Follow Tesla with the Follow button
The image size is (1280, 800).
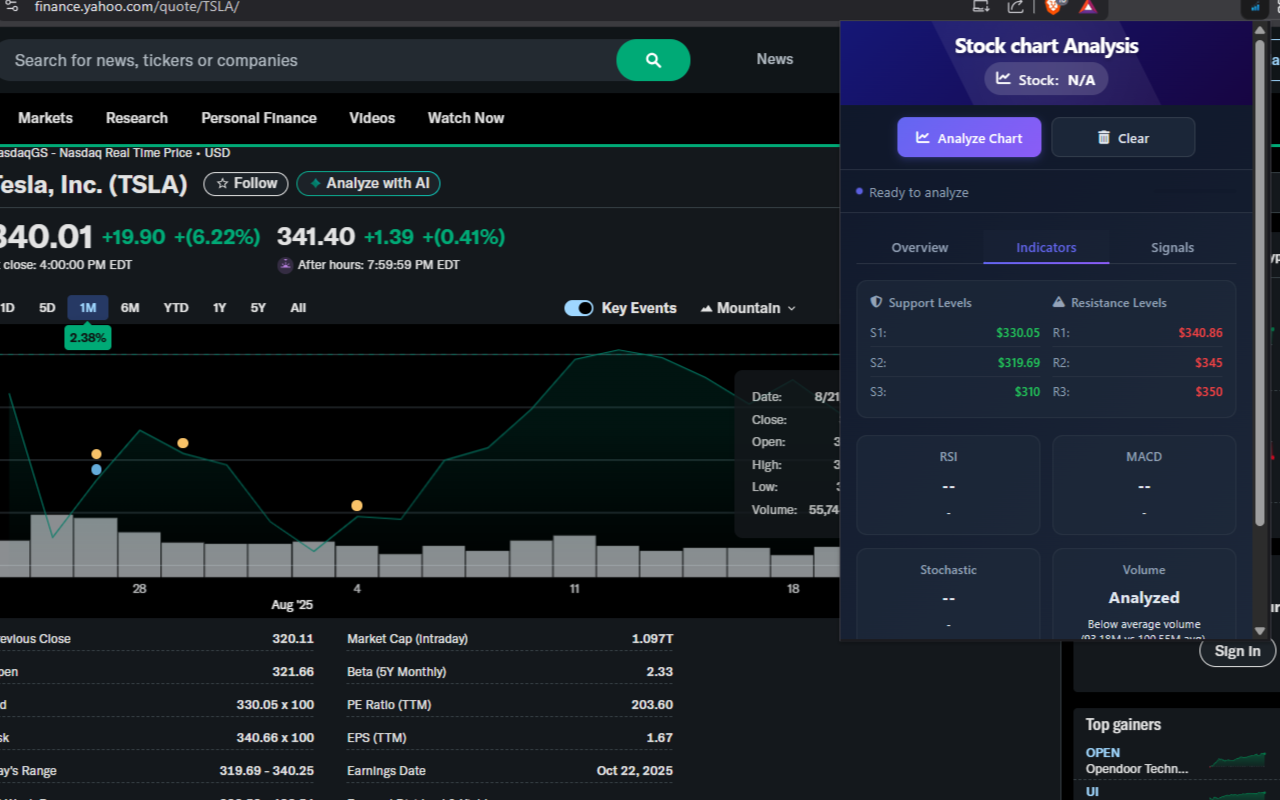(x=246, y=183)
